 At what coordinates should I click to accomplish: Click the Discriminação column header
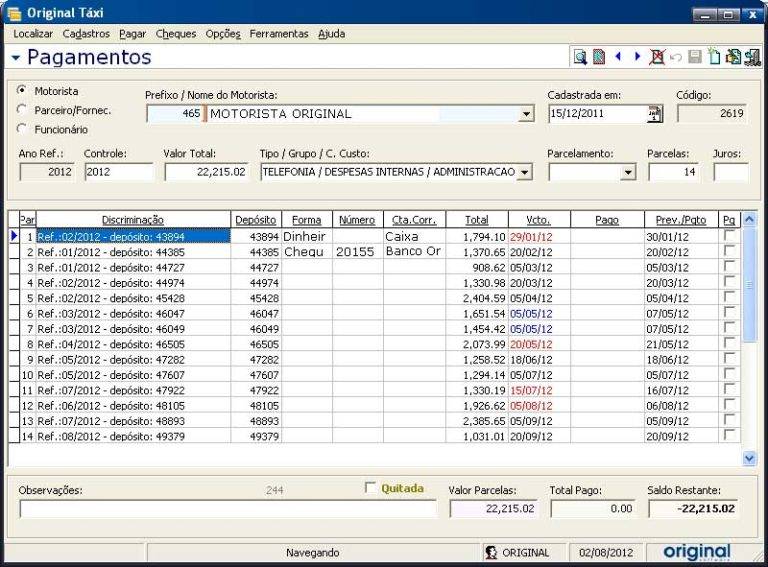pyautogui.click(x=133, y=219)
